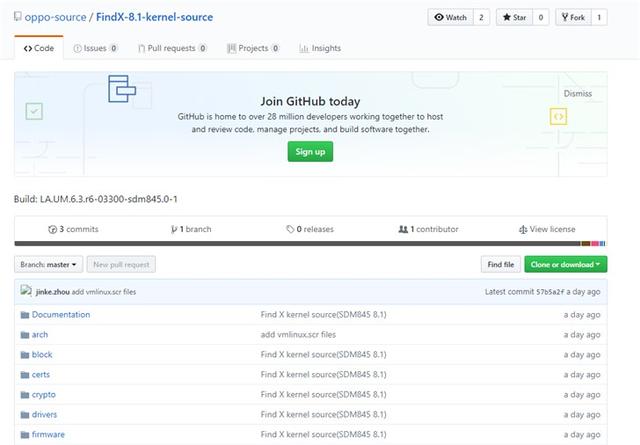Click the language breakdown color bar
640x445 pixels.
pyautogui.click(x=310, y=244)
